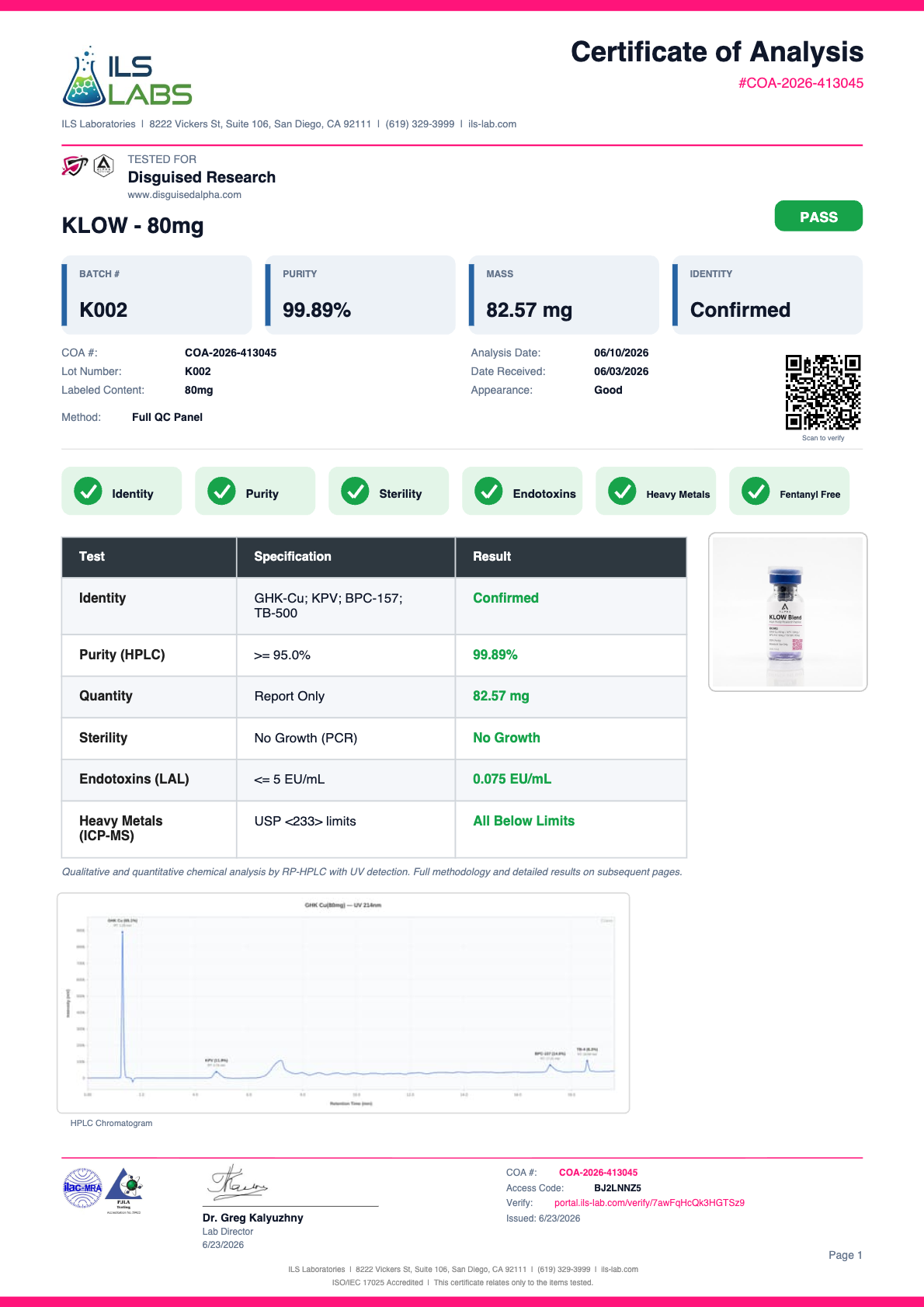This screenshot has width=924, height=1307.
Task: Click the HPLC chromatogram chart
Action: [343, 1003]
